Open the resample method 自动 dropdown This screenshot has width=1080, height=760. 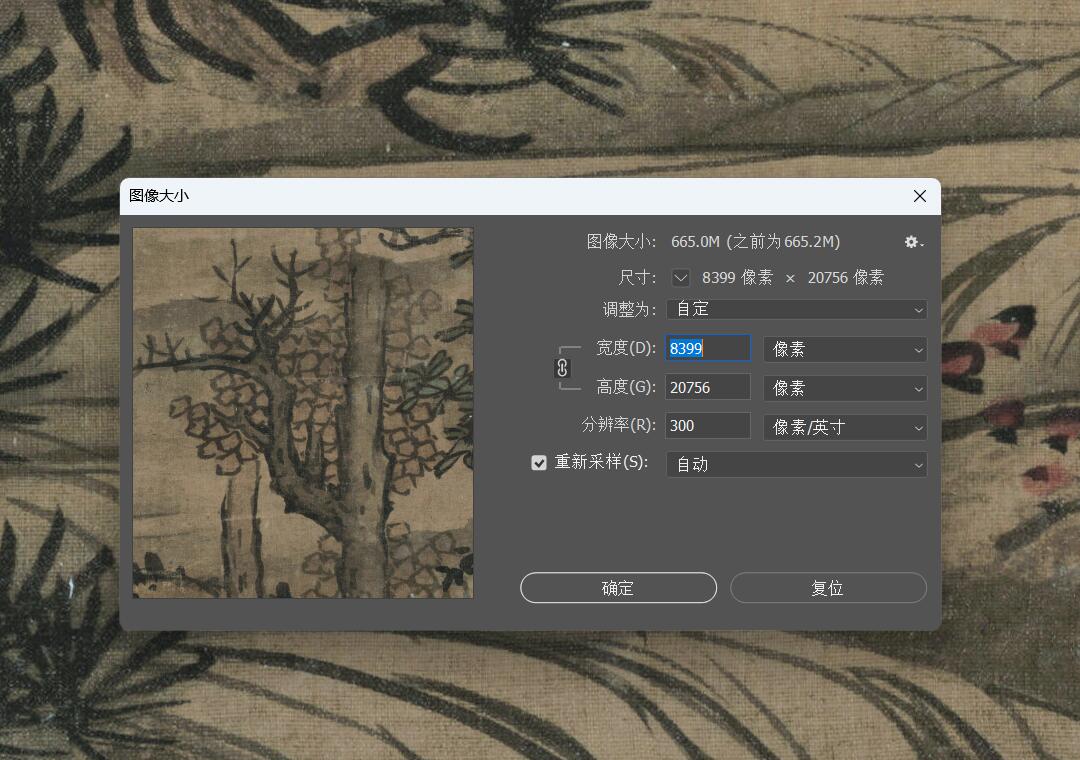(796, 464)
